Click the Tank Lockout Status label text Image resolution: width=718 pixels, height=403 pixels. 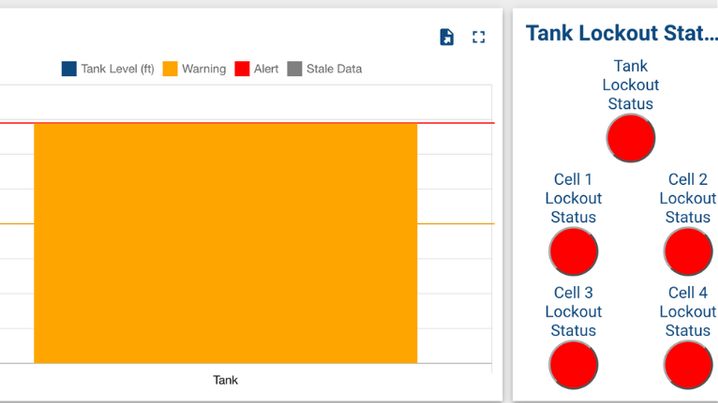[631, 85]
